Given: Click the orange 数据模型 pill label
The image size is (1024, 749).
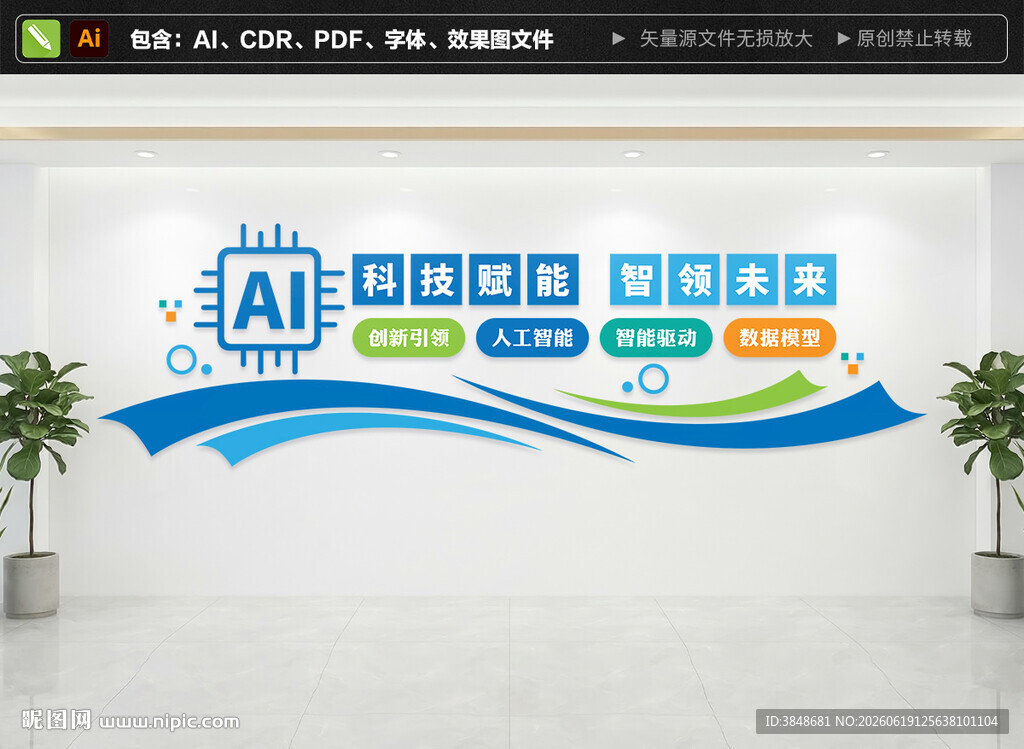Looking at the screenshot, I should coord(780,338).
